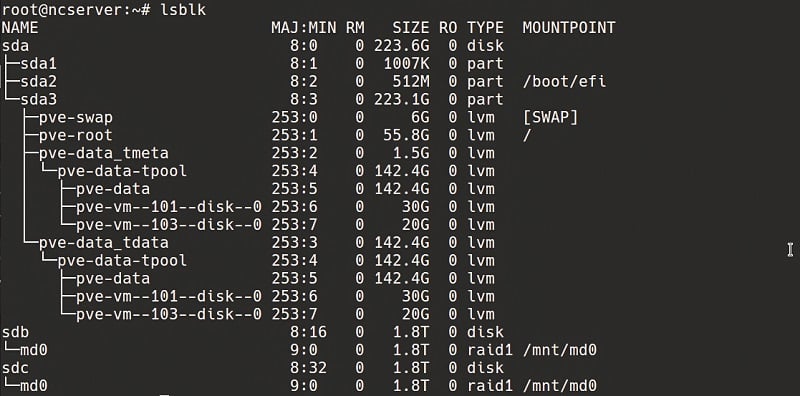Select the TYPE column header

[x=485, y=28]
